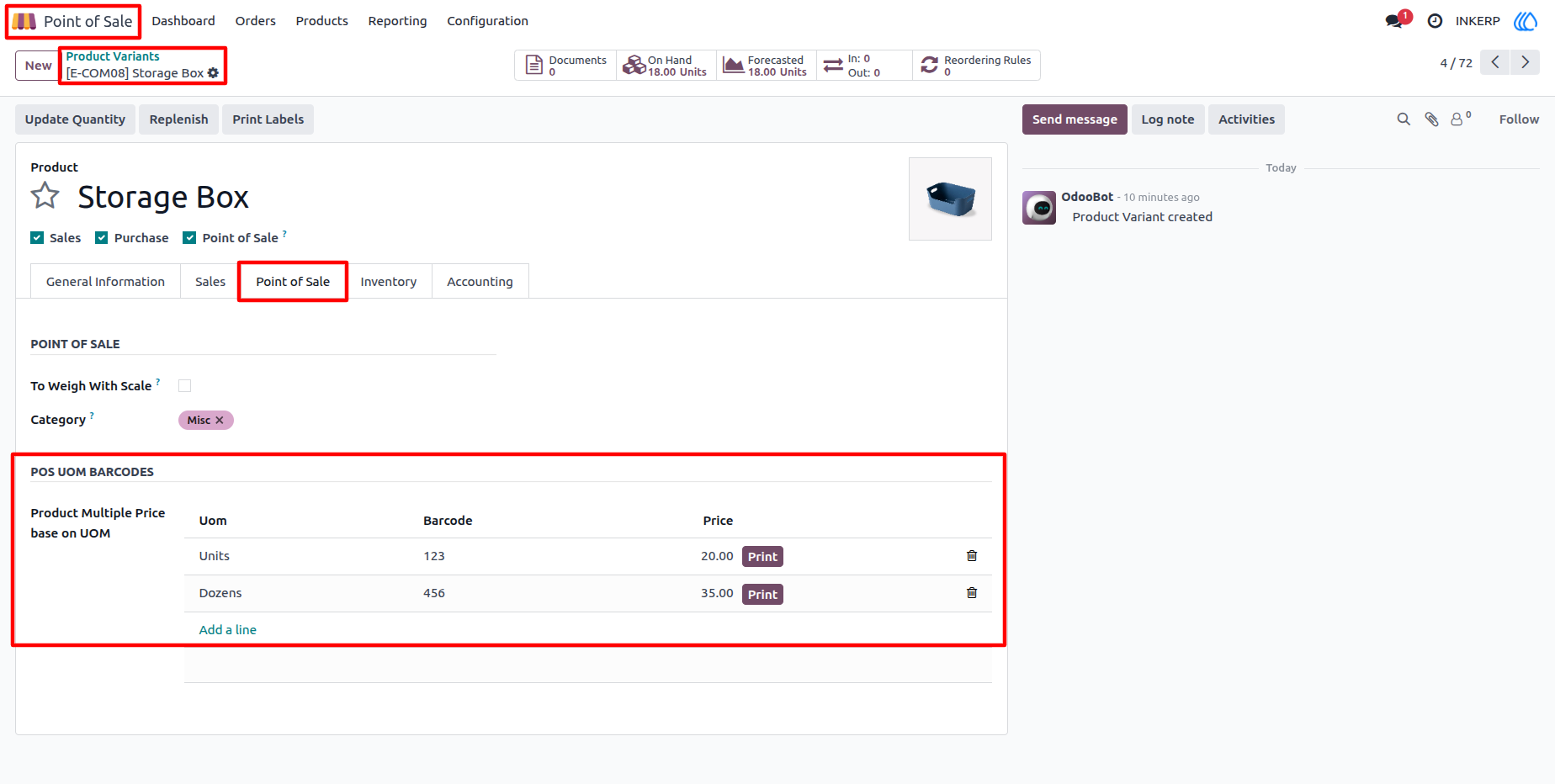The width and height of the screenshot is (1555, 784).
Task: Click the 4 / 72 pager counter
Action: [1456, 63]
